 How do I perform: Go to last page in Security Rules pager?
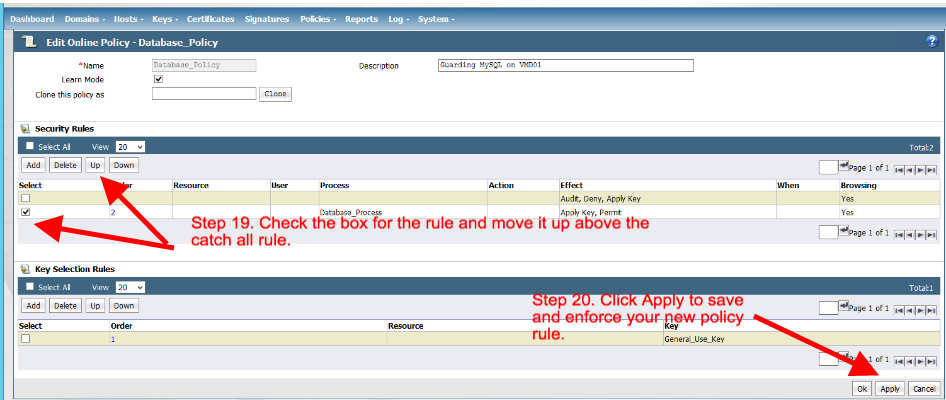(931, 170)
